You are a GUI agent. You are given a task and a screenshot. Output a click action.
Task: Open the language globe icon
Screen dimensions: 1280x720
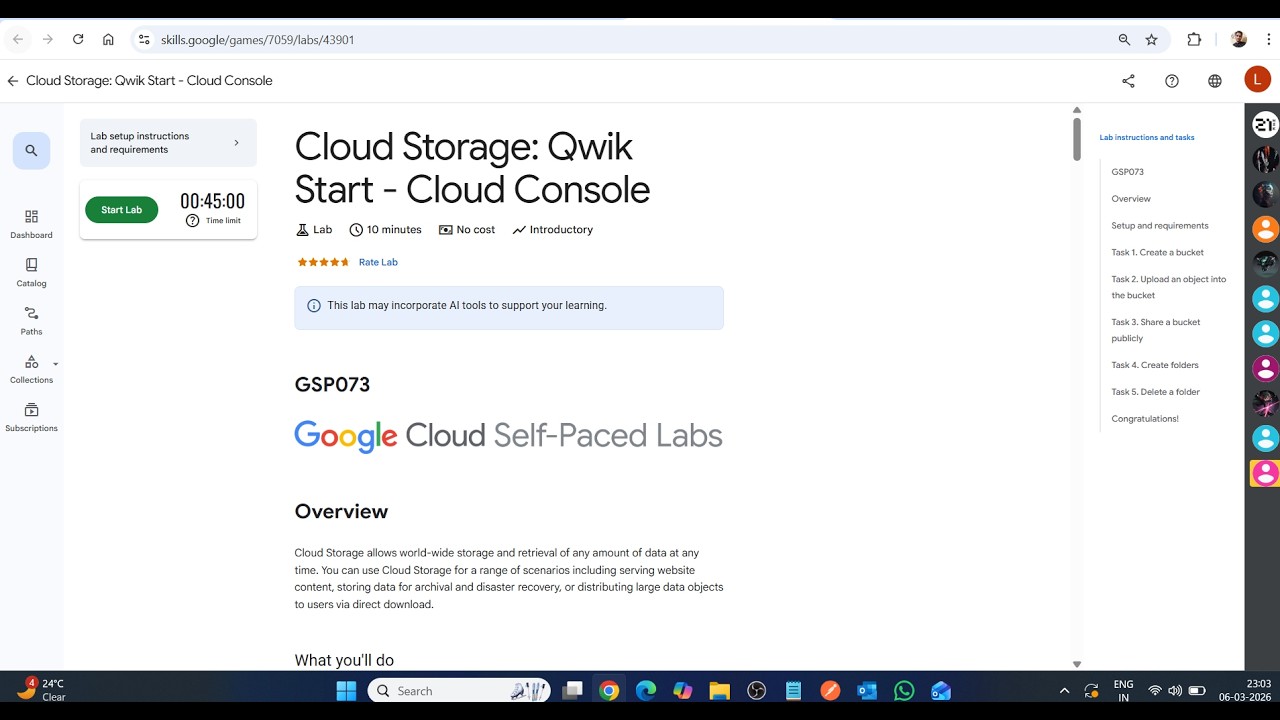[1215, 81]
